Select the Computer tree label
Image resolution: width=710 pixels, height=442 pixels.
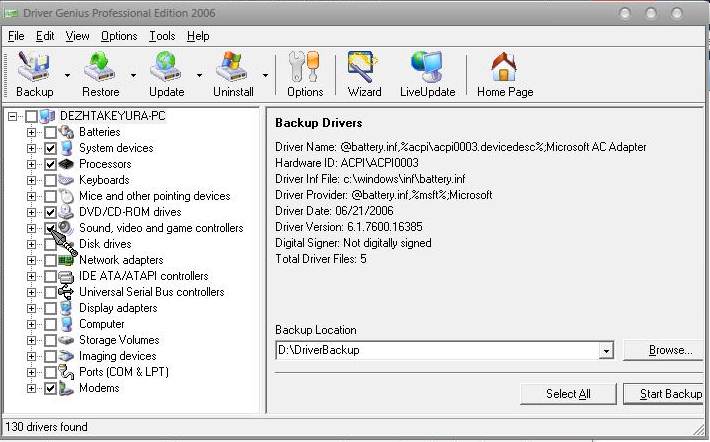coord(101,324)
